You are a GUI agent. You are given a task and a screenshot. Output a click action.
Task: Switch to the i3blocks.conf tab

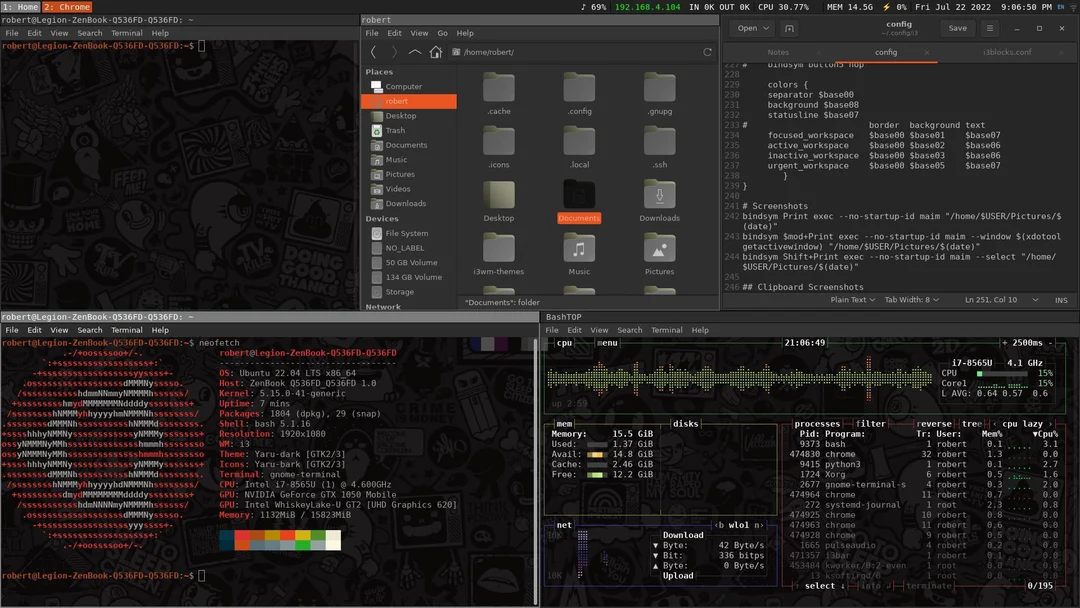click(1008, 52)
